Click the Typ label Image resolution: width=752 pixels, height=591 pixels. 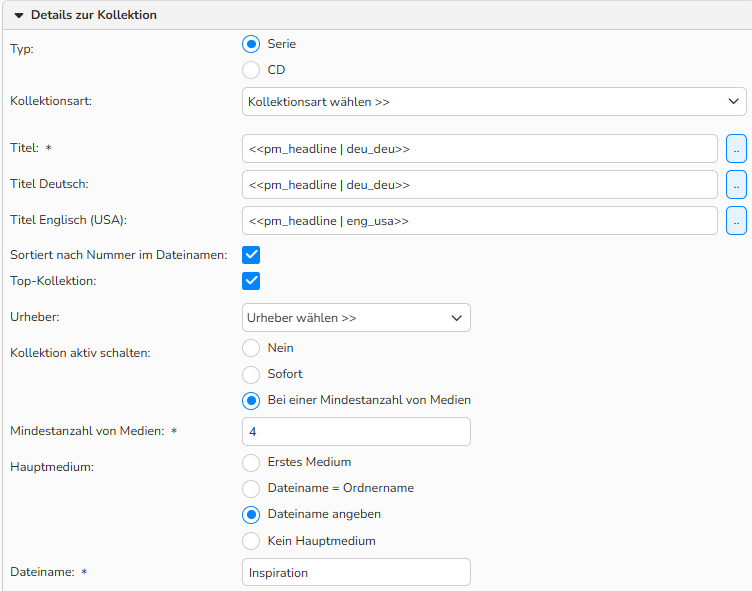[x=22, y=49]
